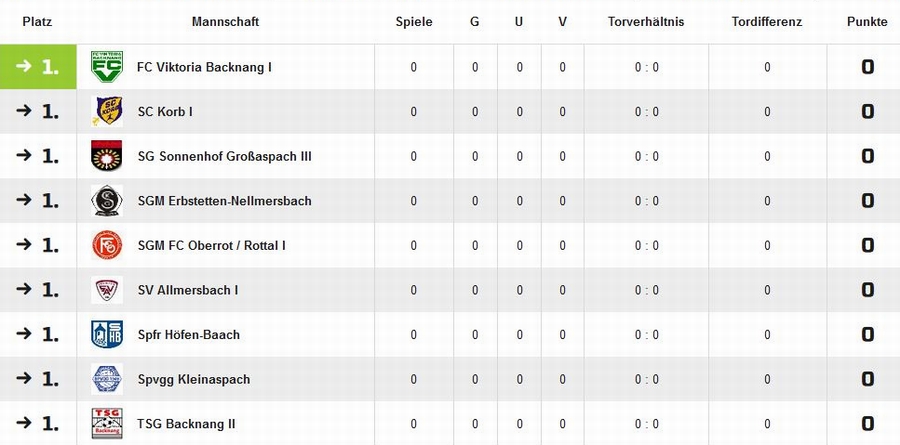Open the SC Korb I team page

point(165,111)
